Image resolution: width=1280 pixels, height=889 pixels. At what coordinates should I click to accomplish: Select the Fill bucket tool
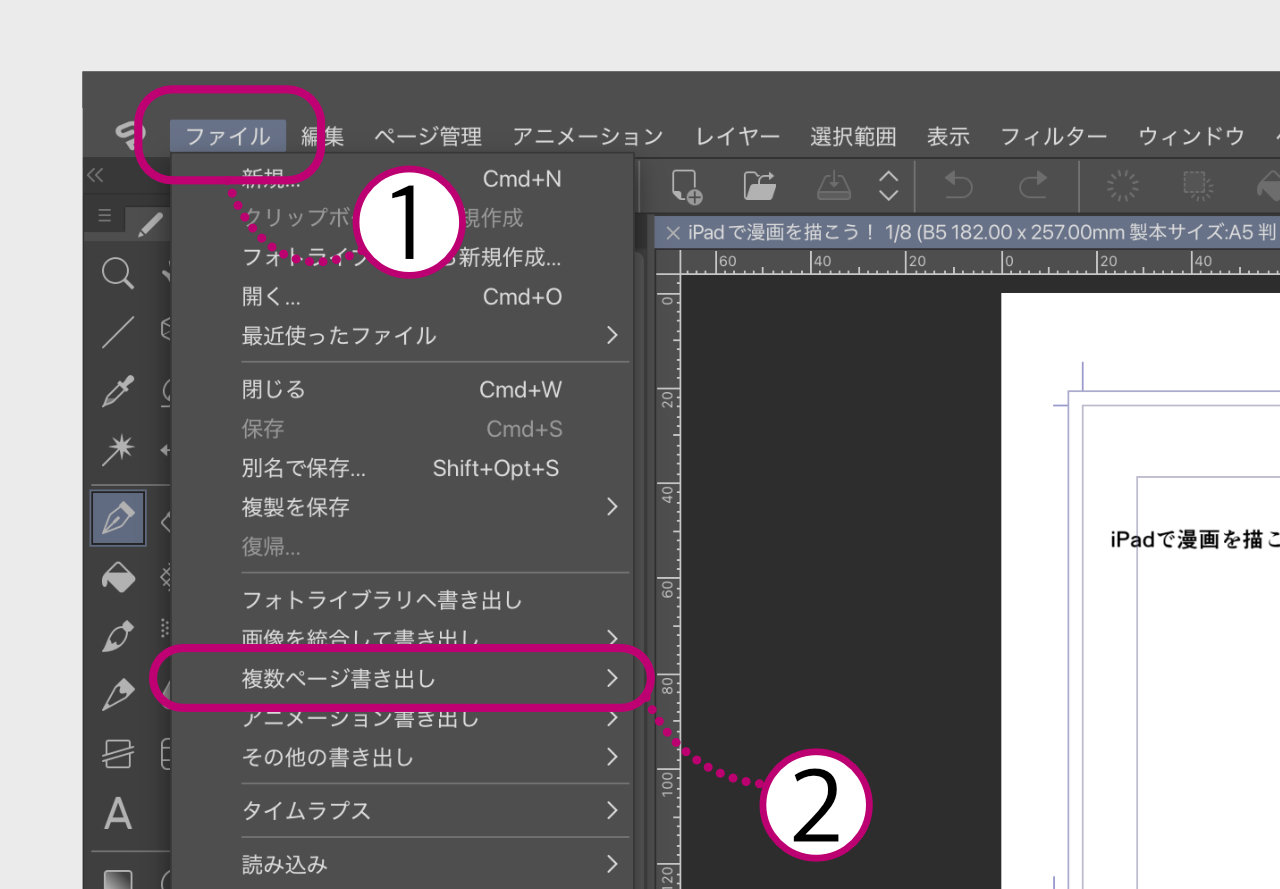pyautogui.click(x=118, y=578)
